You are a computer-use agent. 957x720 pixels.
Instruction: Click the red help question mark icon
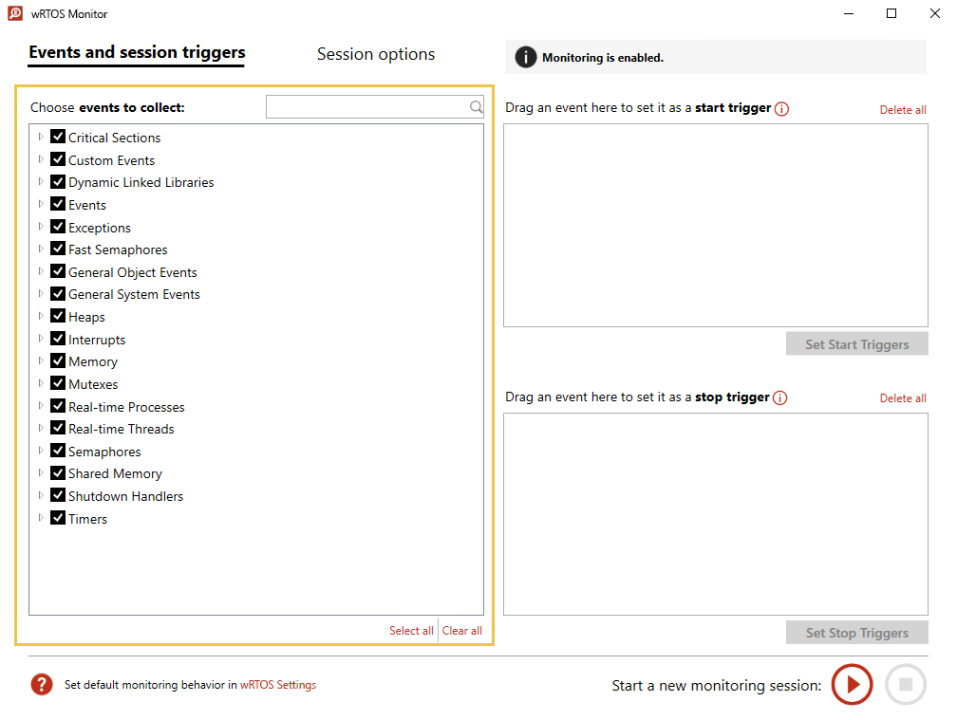(x=41, y=685)
